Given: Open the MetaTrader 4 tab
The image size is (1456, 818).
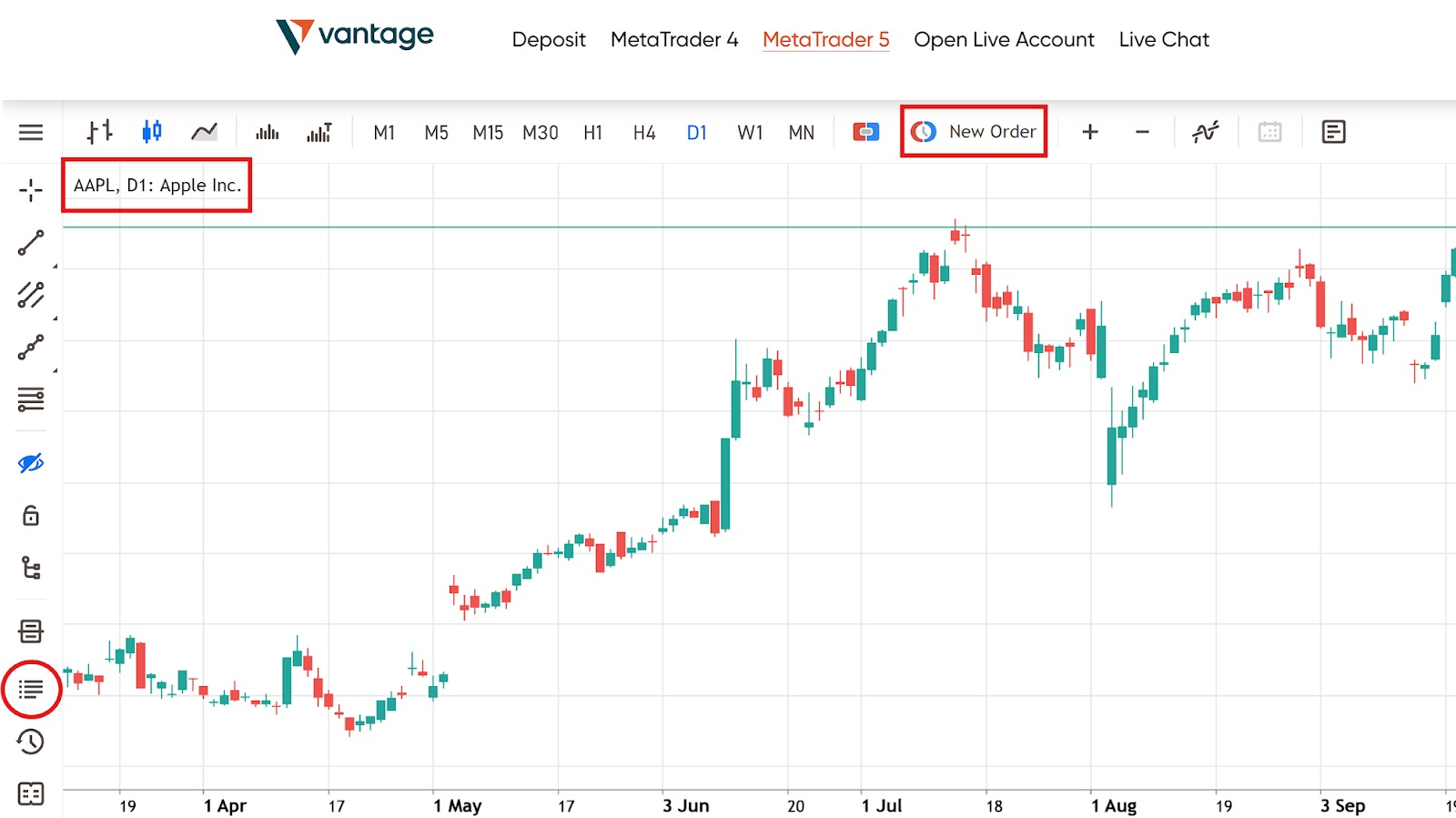Looking at the screenshot, I should 673,40.
